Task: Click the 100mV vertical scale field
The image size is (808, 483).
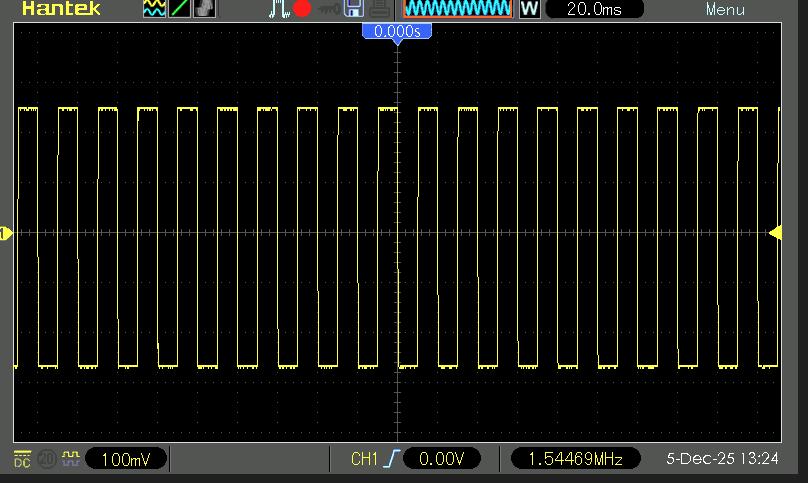Action: click(126, 459)
